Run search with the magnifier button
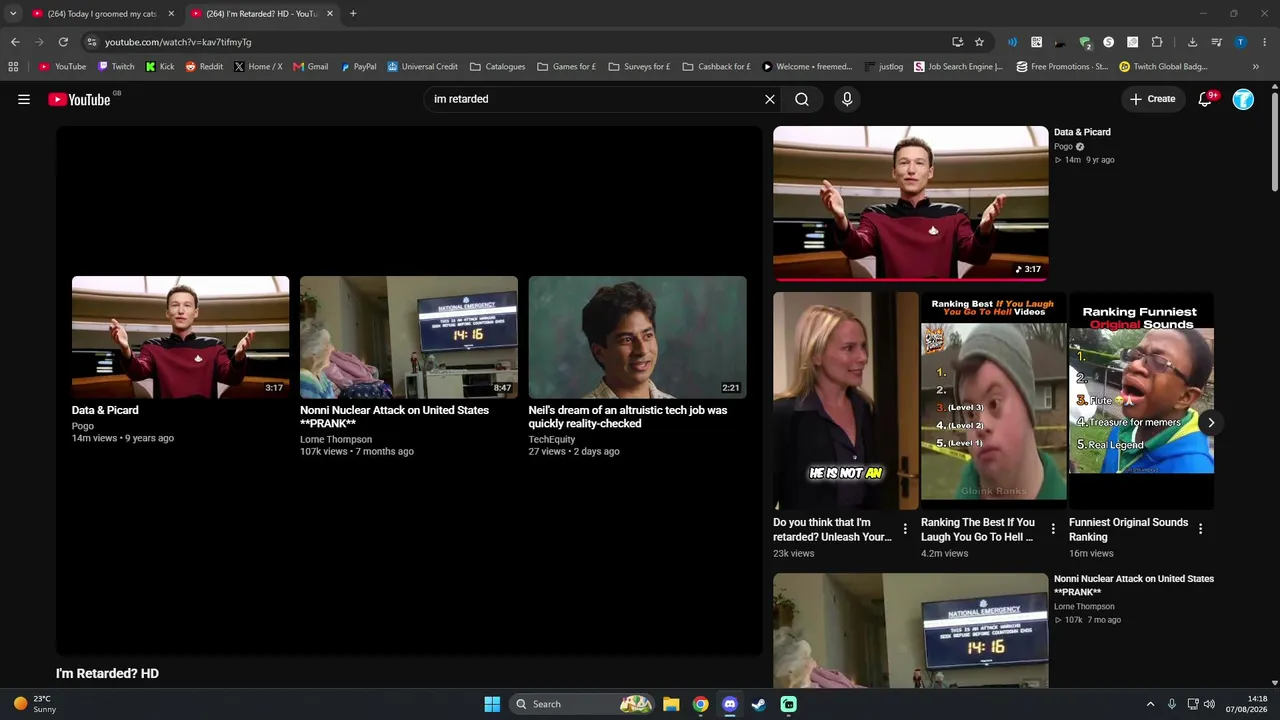Viewport: 1280px width, 720px height. pos(802,99)
